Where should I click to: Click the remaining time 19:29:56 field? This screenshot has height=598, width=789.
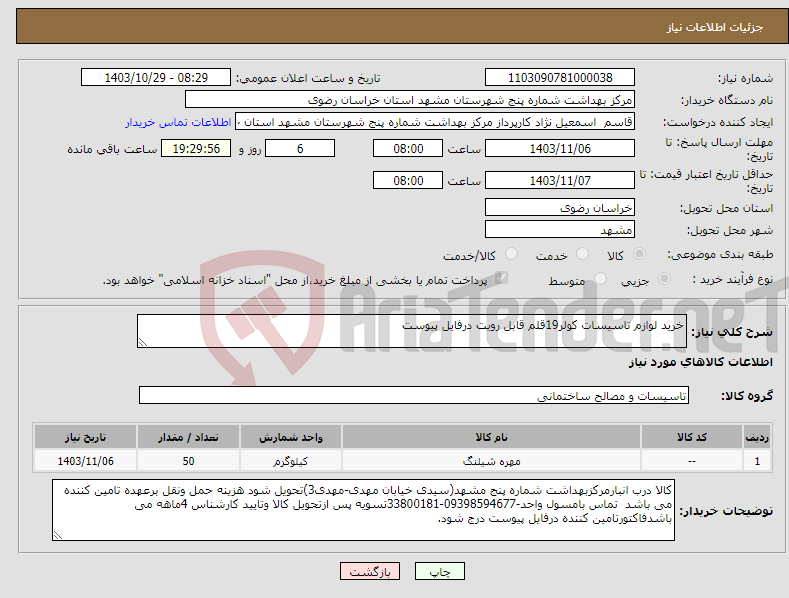click(x=196, y=148)
